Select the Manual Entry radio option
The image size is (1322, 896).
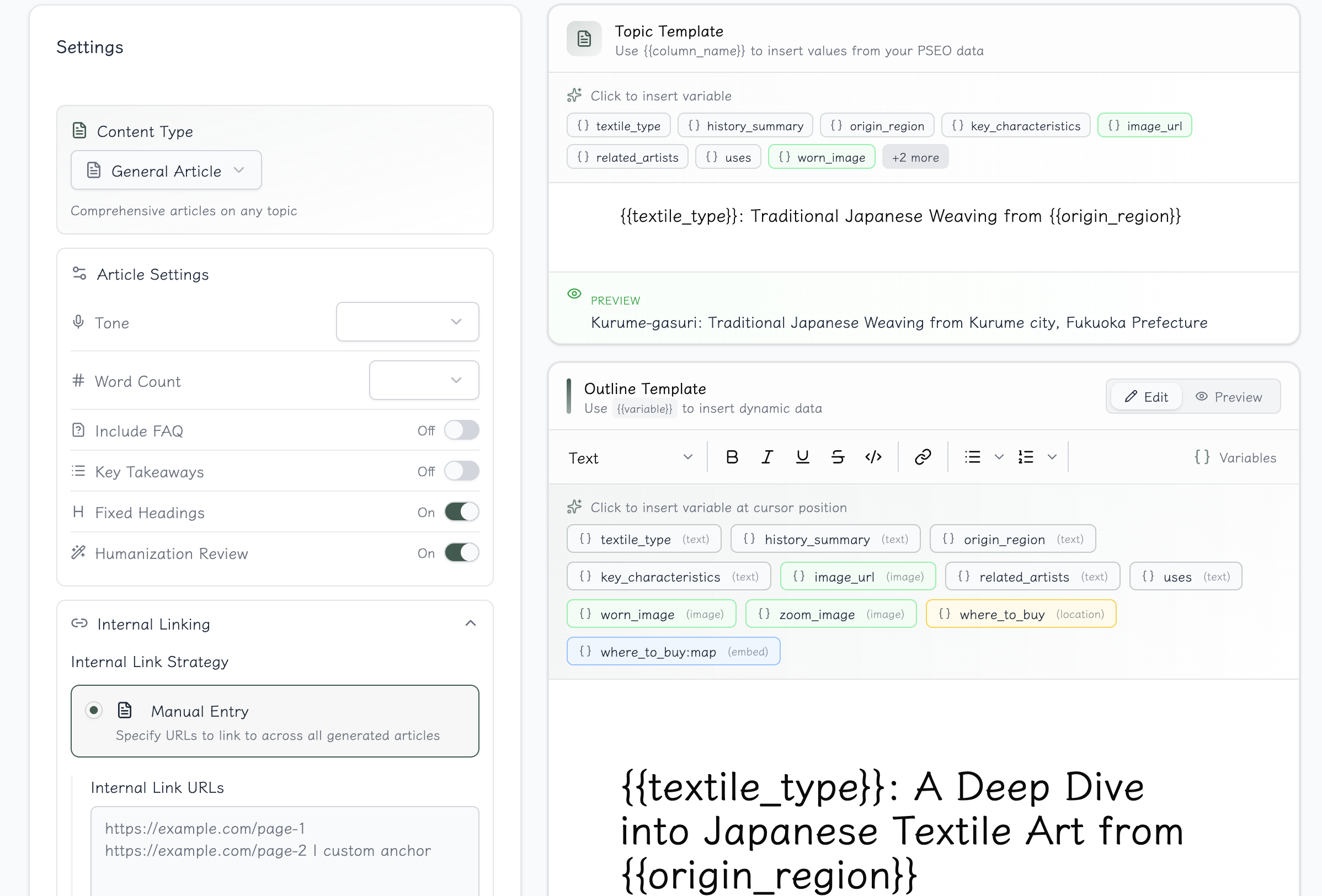(94, 711)
